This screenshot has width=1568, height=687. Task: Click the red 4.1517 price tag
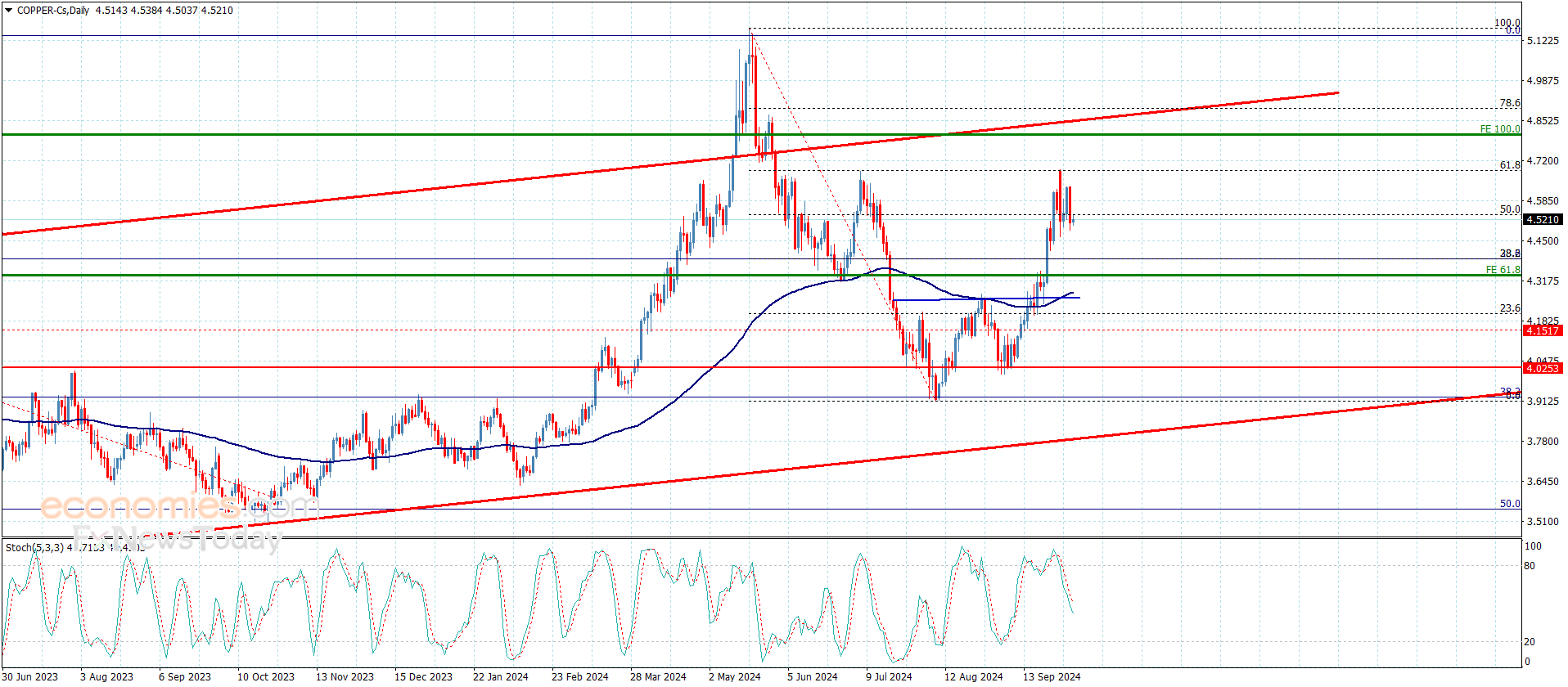click(x=1543, y=330)
